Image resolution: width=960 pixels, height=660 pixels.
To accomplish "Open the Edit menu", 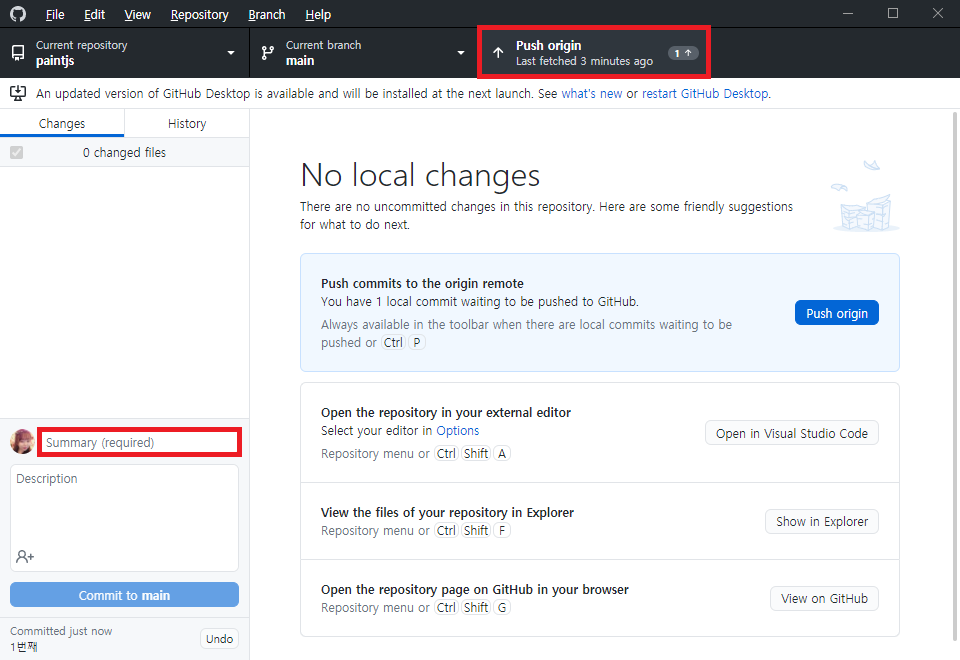I will click(94, 14).
